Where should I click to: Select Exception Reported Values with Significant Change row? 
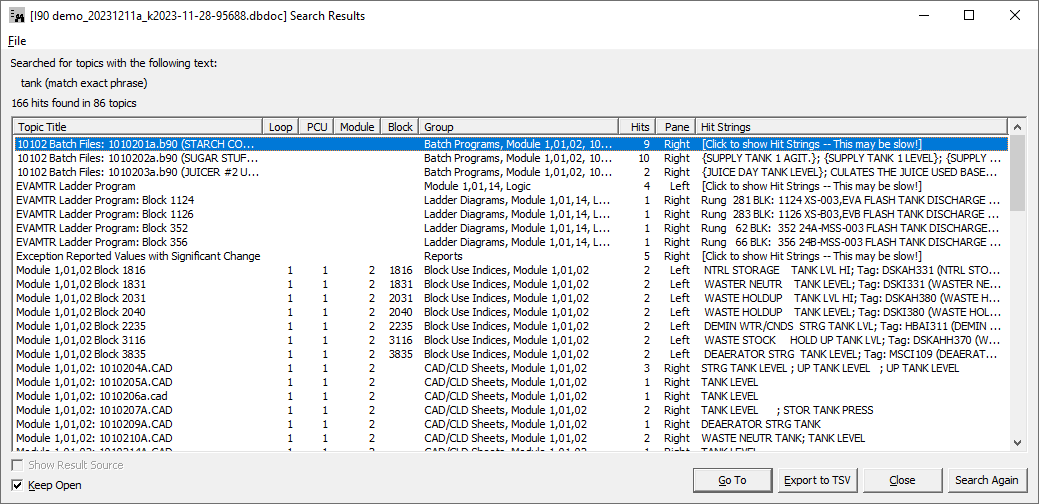pyautogui.click(x=511, y=256)
